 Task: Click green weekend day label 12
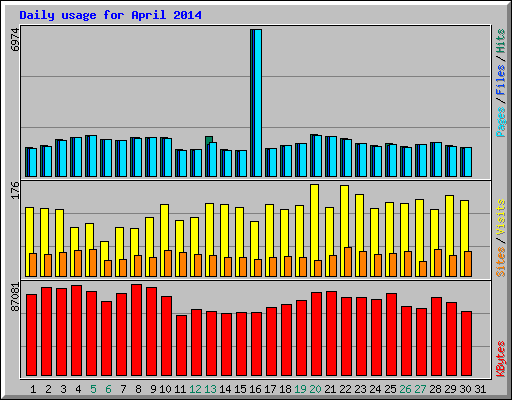coord(195,389)
